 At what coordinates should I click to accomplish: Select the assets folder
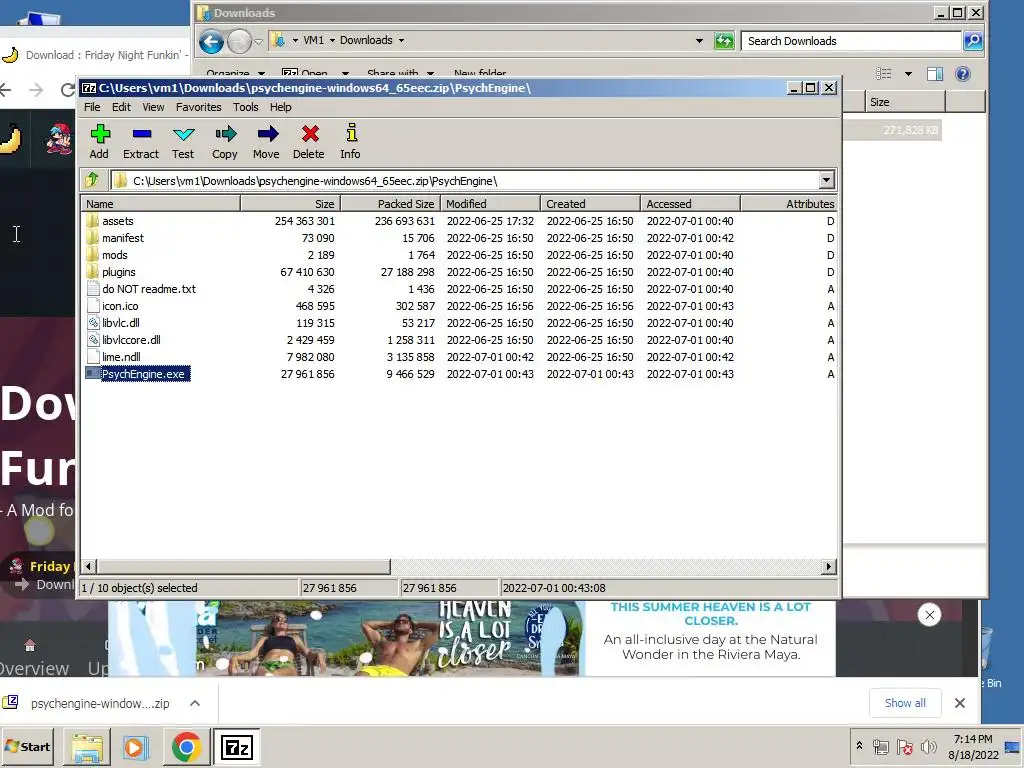coord(118,221)
